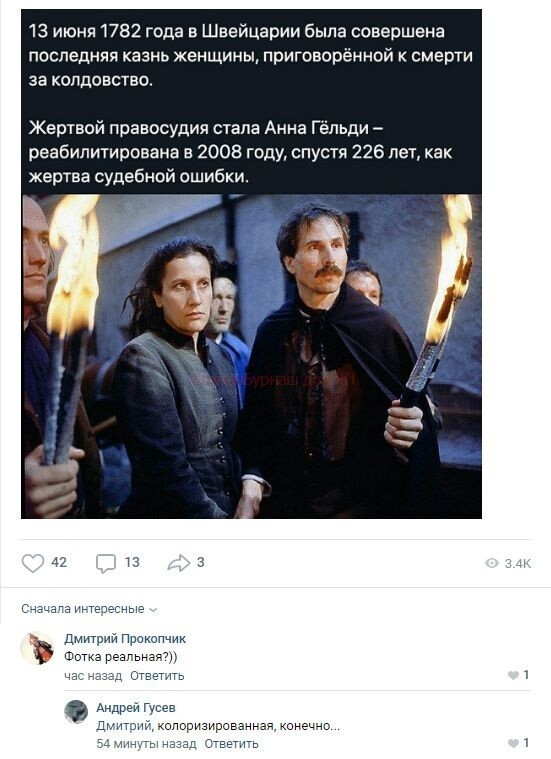Open Андрей Гусев's profile name link
Screen dimensions: 551x759
point(136,708)
